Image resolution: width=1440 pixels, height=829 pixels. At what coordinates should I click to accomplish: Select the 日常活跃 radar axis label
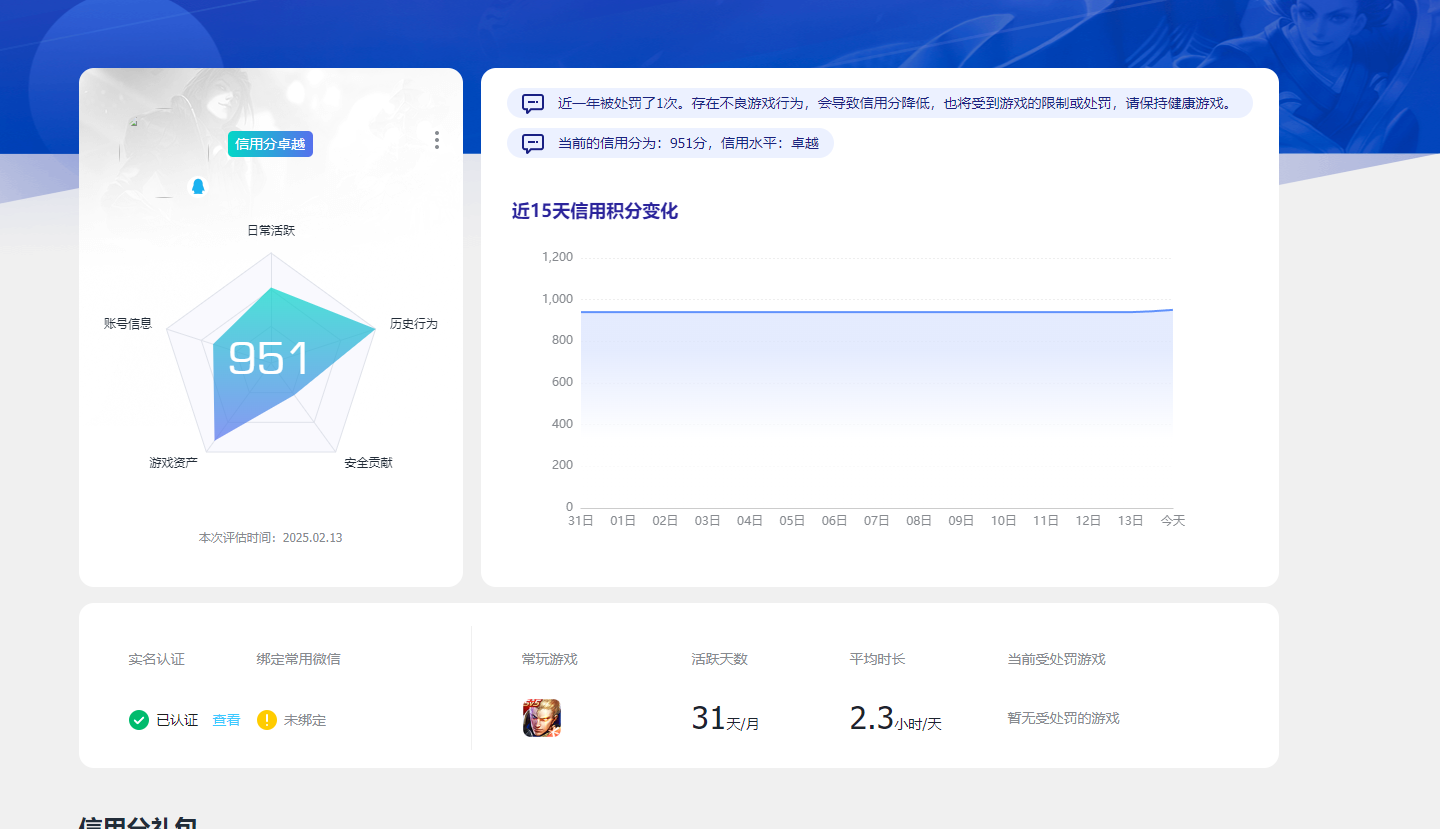pos(271,230)
